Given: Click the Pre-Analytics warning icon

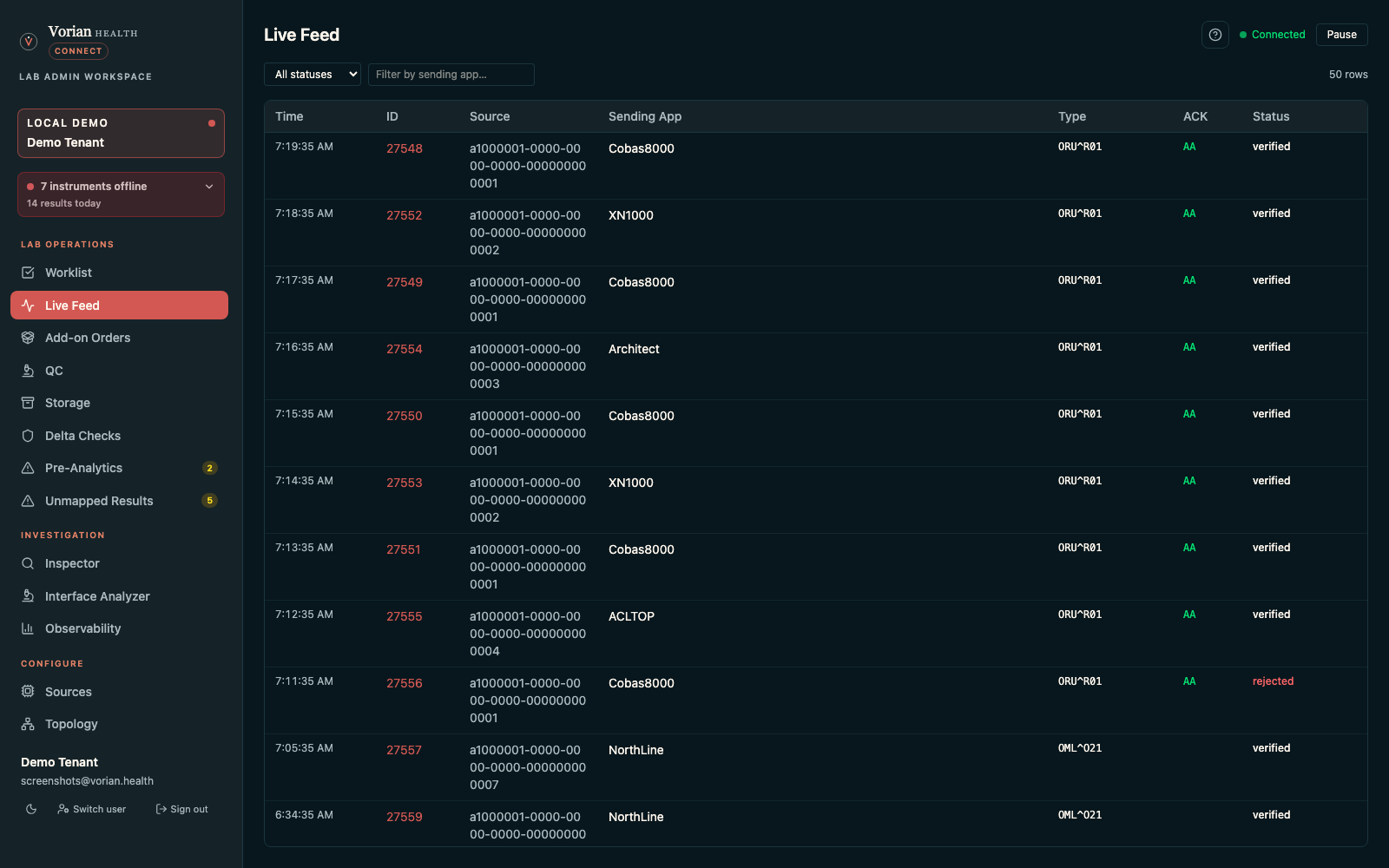Looking at the screenshot, I should click(28, 468).
